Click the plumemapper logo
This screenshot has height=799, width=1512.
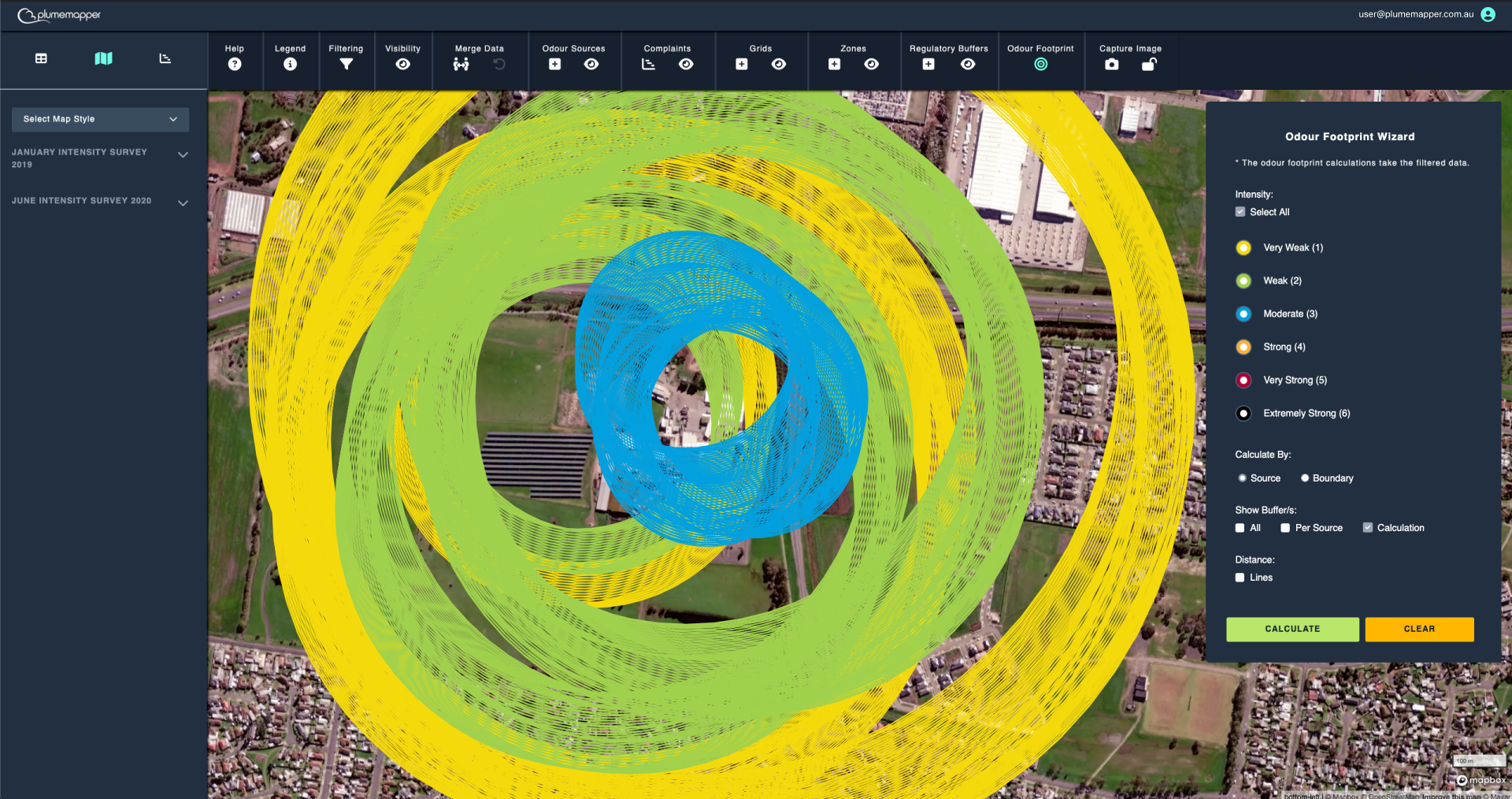tap(59, 15)
